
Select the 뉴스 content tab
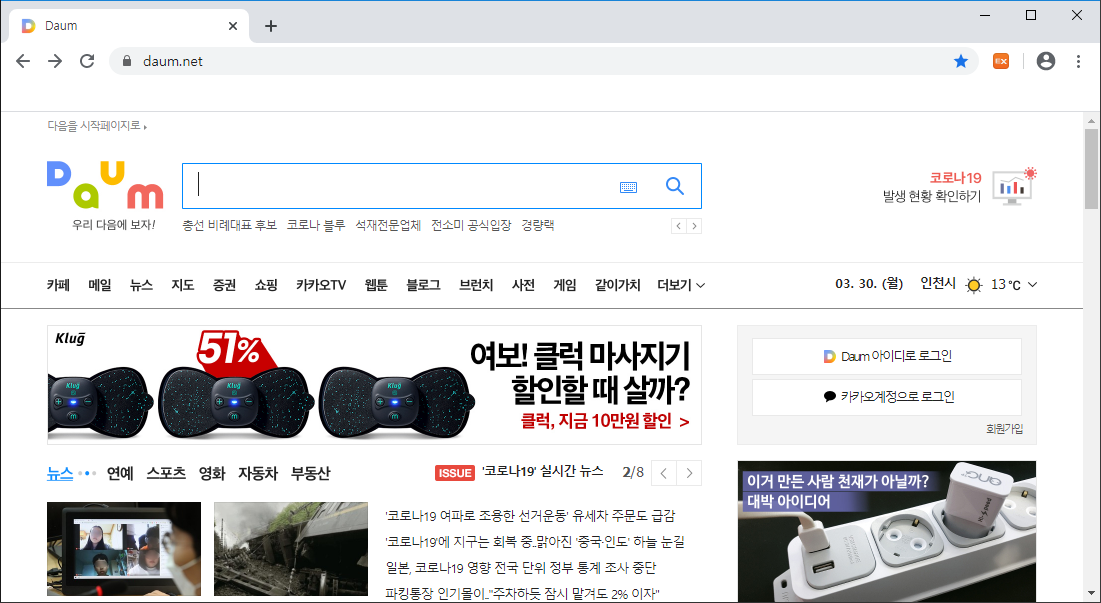point(60,473)
